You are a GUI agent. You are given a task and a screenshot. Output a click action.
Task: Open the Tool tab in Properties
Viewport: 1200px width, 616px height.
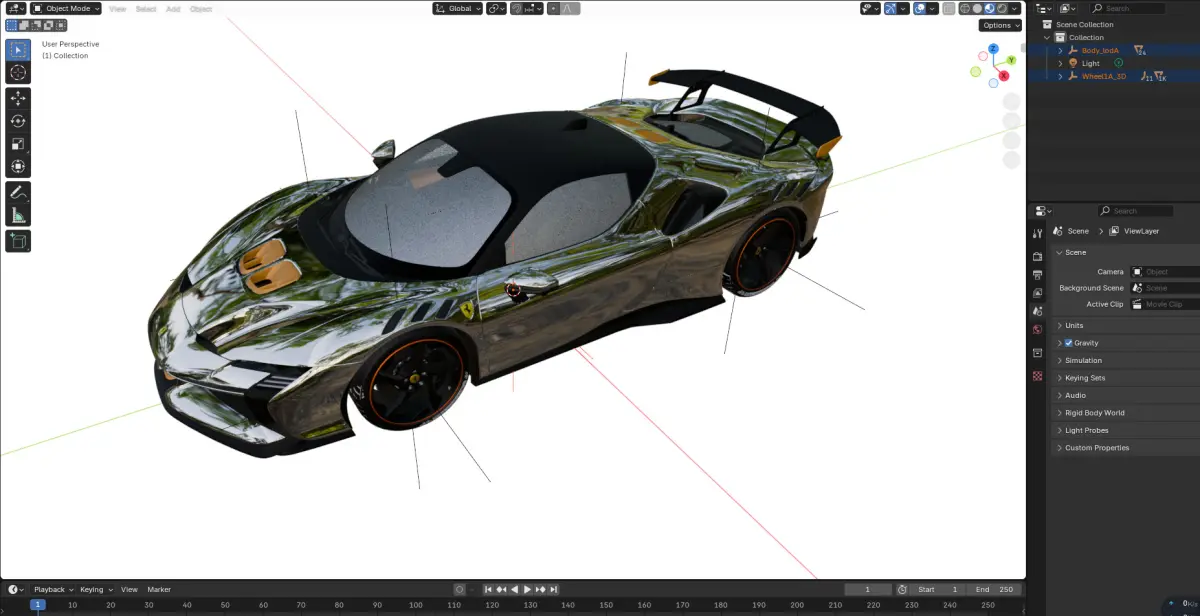1037,233
